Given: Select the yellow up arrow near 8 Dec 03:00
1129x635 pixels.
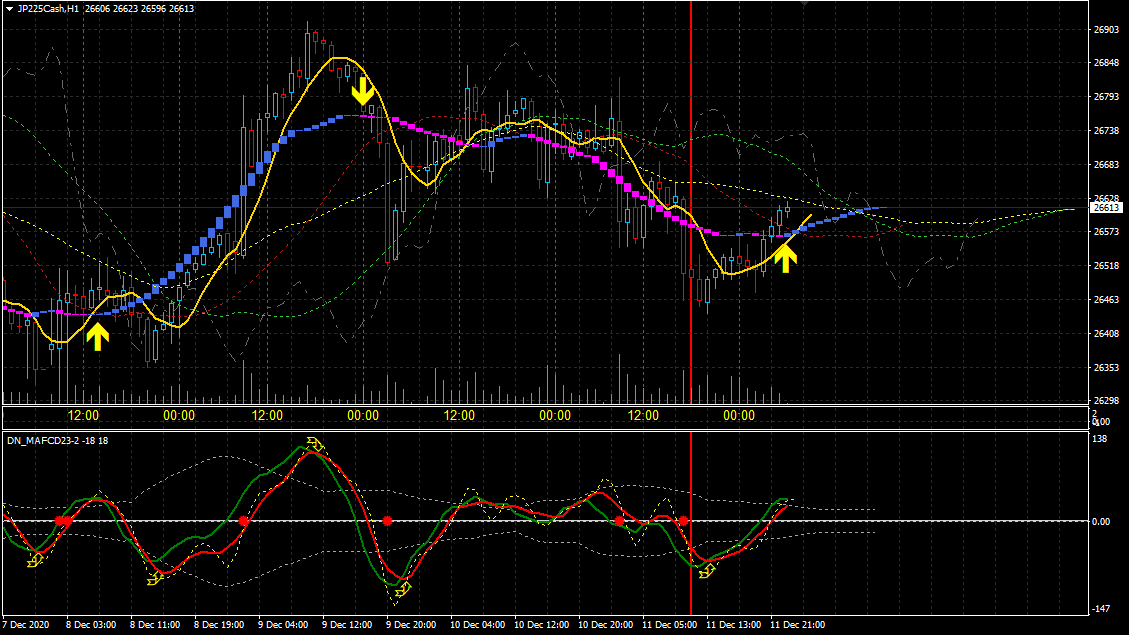Looking at the screenshot, I should tap(98, 336).
